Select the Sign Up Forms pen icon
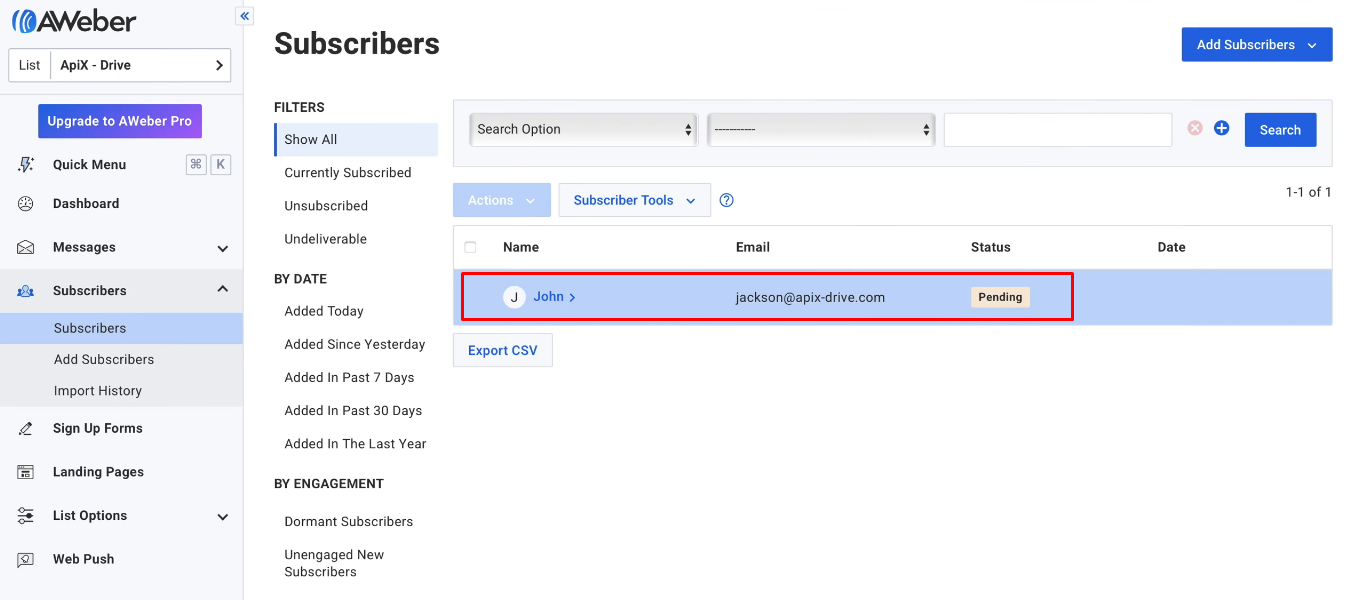Image resolution: width=1360 pixels, height=600 pixels. 28,428
